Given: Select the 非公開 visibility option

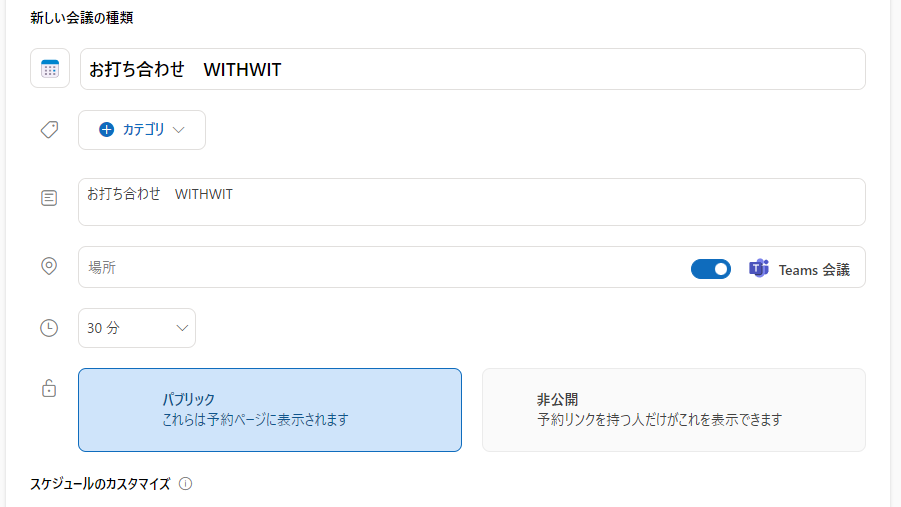Looking at the screenshot, I should point(673,410).
